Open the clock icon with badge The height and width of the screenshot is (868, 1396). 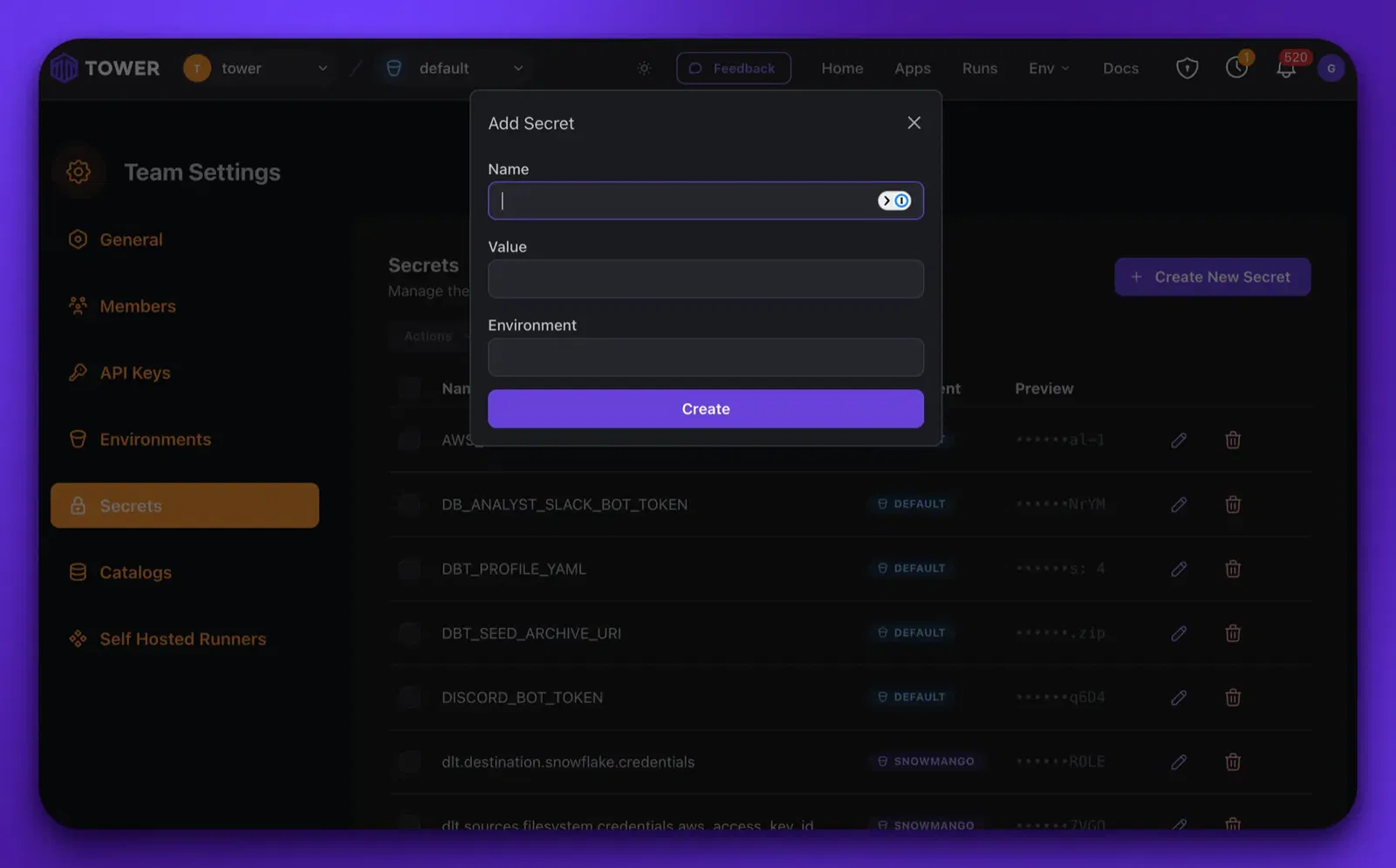pos(1236,68)
